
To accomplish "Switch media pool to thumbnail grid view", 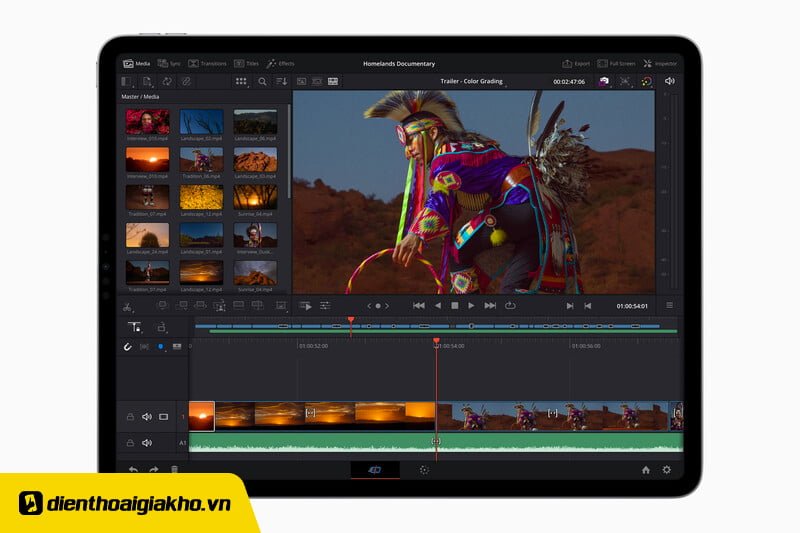I will click(241, 81).
